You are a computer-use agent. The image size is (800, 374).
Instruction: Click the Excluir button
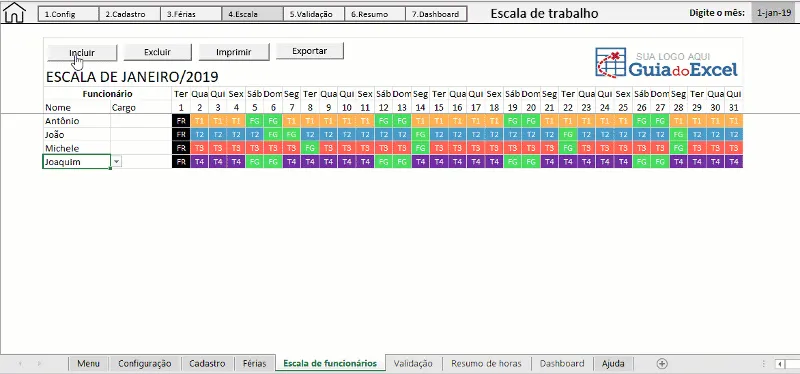pos(158,52)
